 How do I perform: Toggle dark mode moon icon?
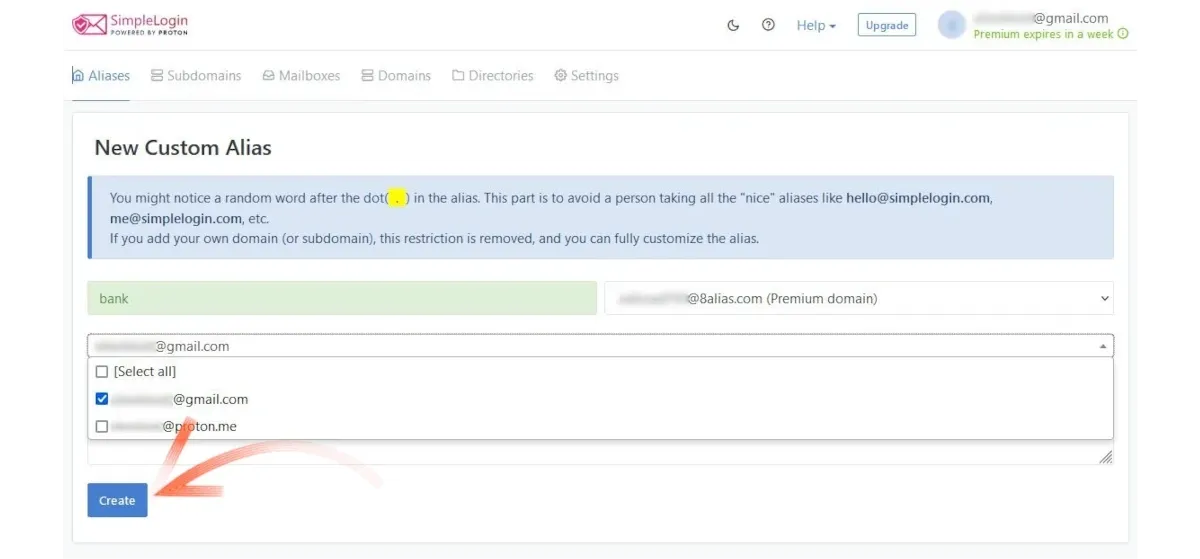click(733, 26)
